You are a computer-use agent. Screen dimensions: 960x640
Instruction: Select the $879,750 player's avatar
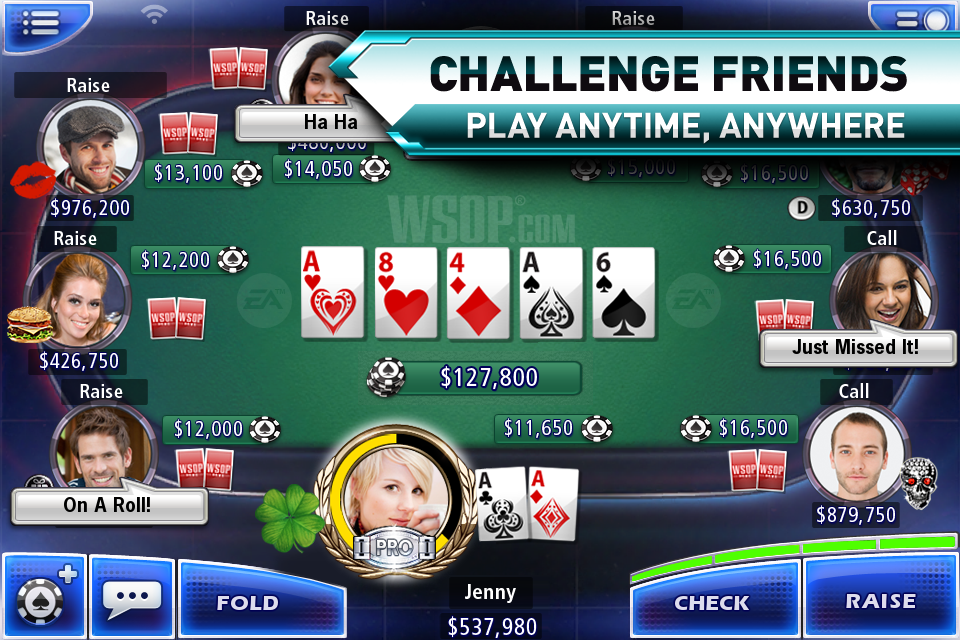[857, 455]
